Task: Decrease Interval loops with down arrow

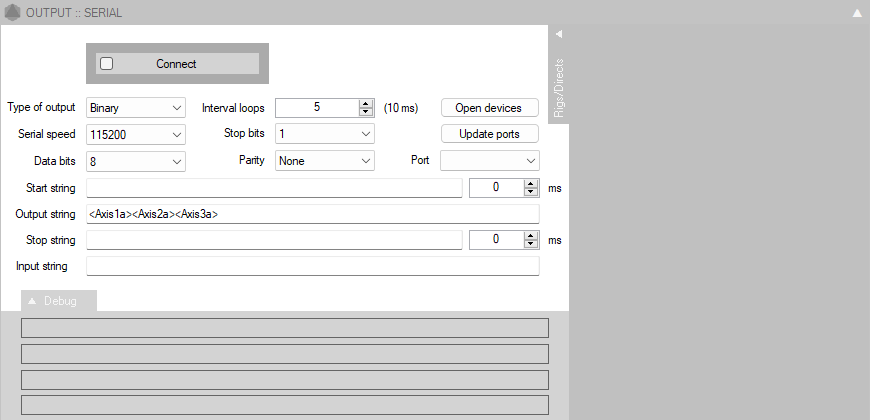Action: [x=366, y=112]
